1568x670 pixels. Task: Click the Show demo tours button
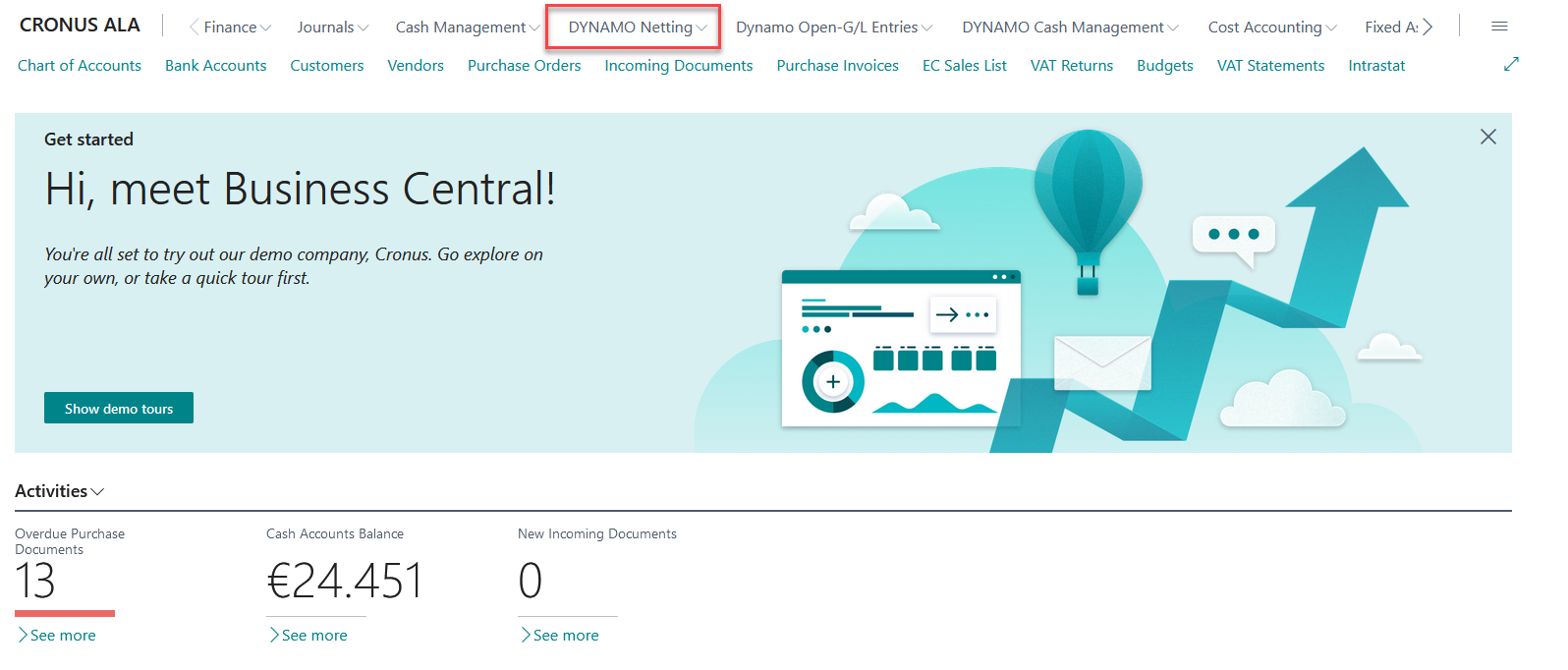[119, 409]
